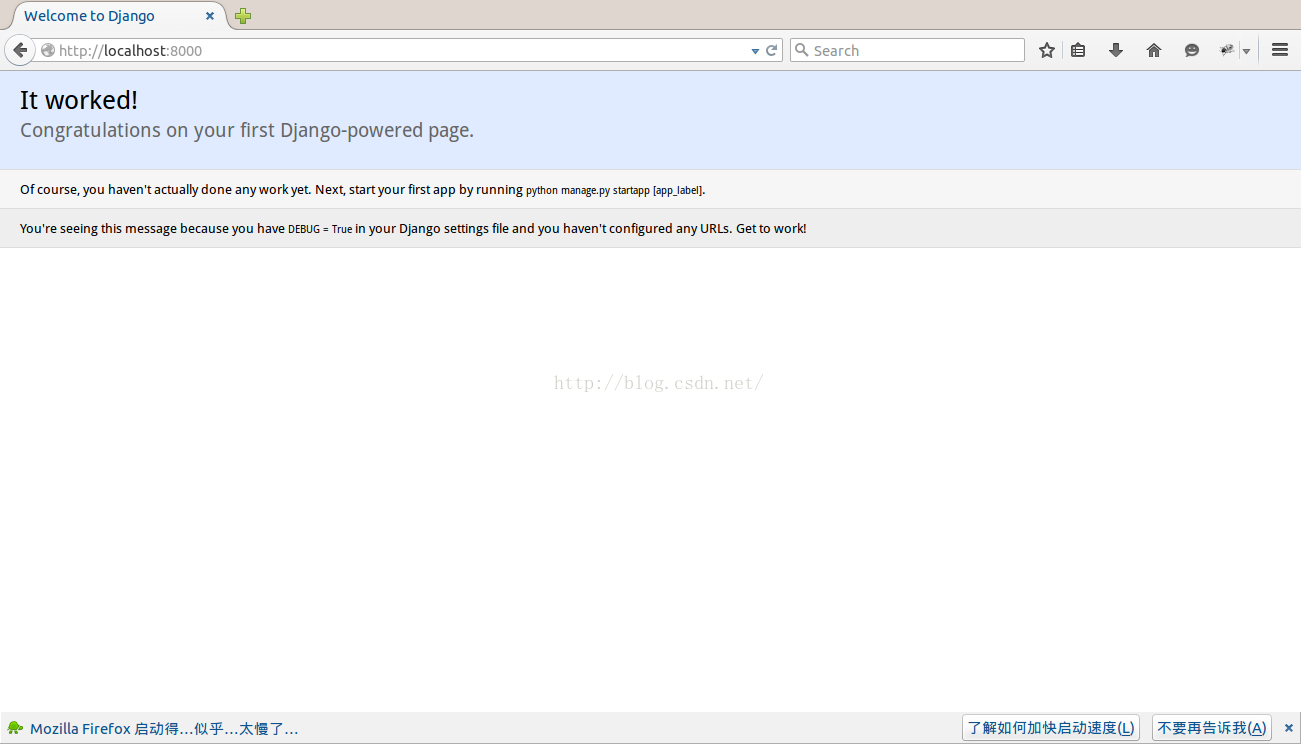Click the globe site identity icon
The width and height of the screenshot is (1301, 744).
(x=47, y=50)
